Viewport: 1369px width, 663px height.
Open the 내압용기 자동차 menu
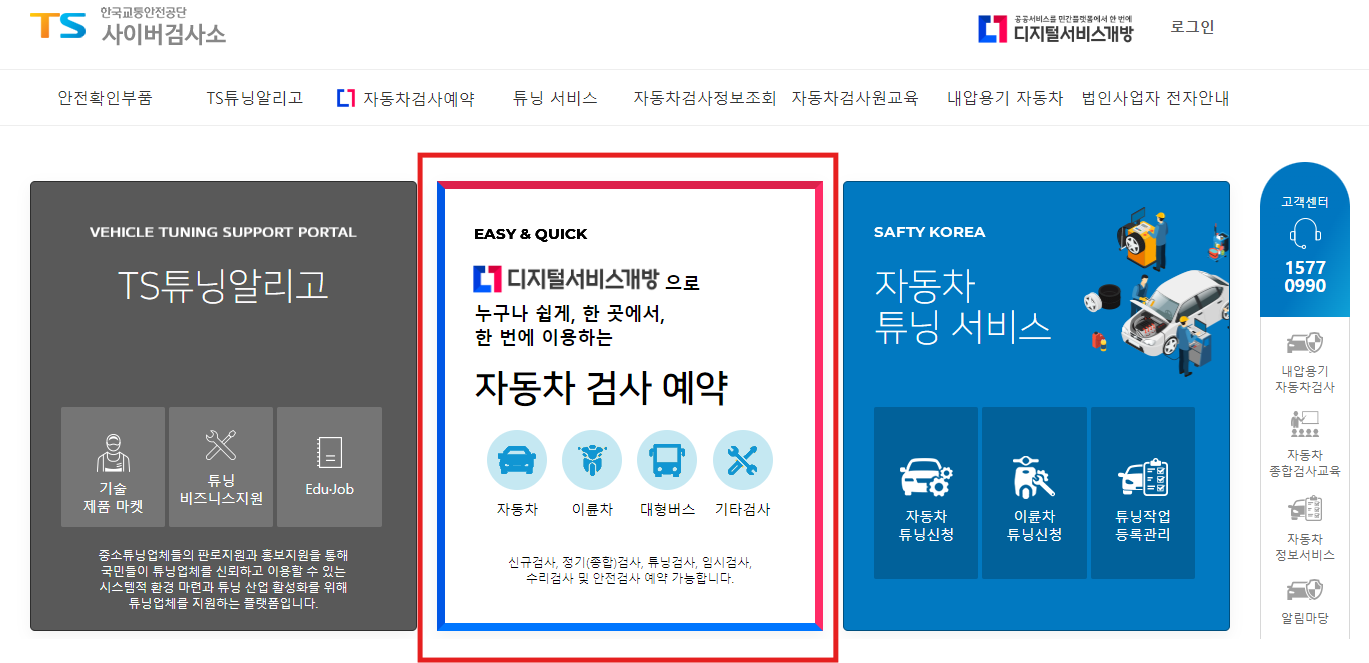(1005, 98)
